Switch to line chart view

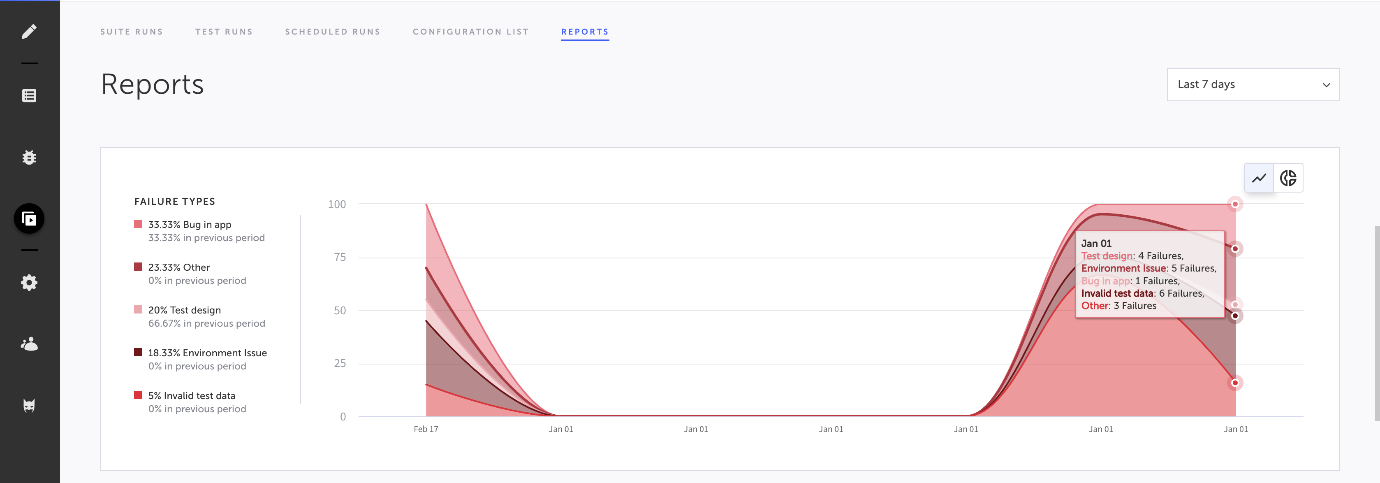click(x=1259, y=178)
